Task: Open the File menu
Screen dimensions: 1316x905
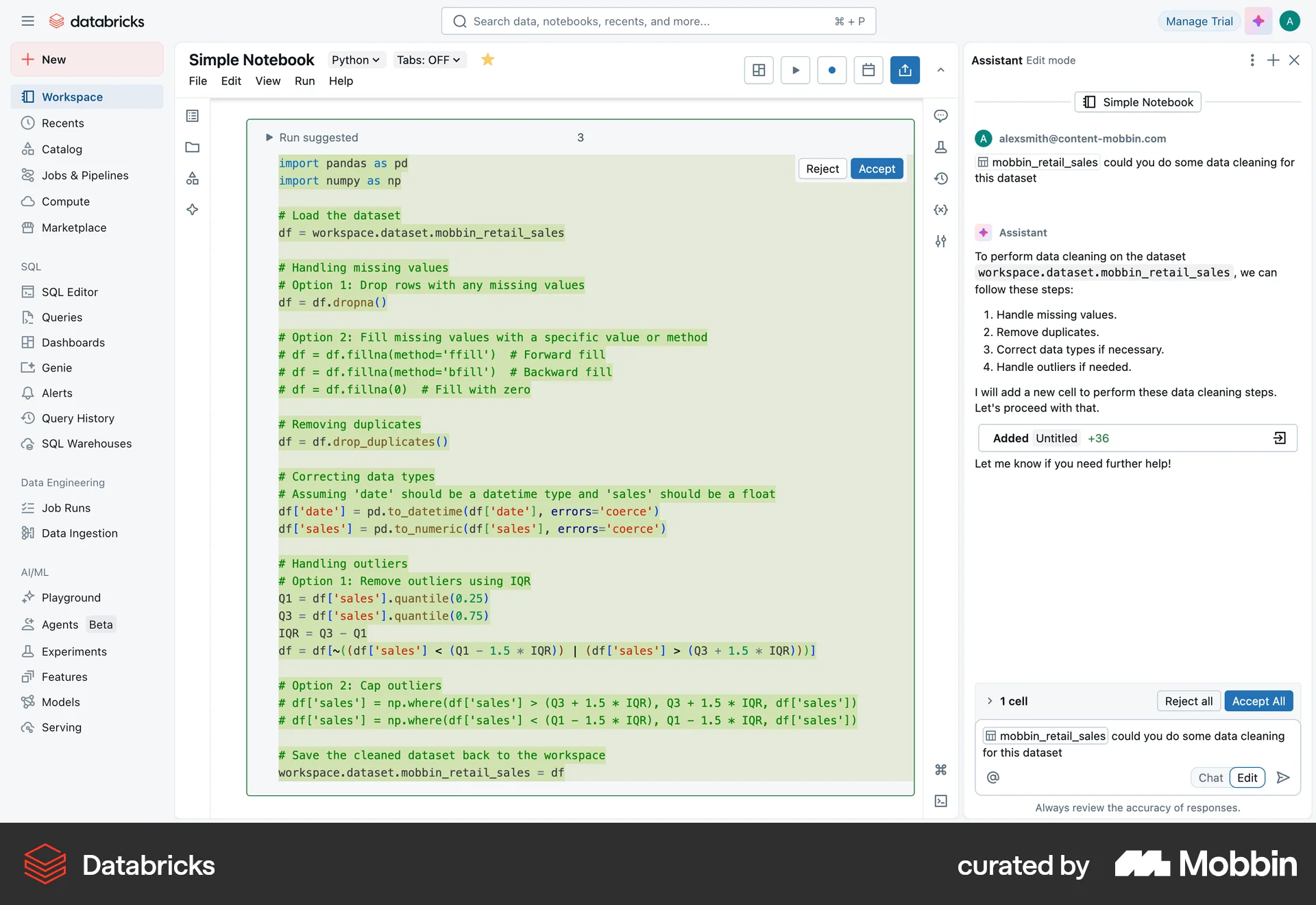Action: 197,81
